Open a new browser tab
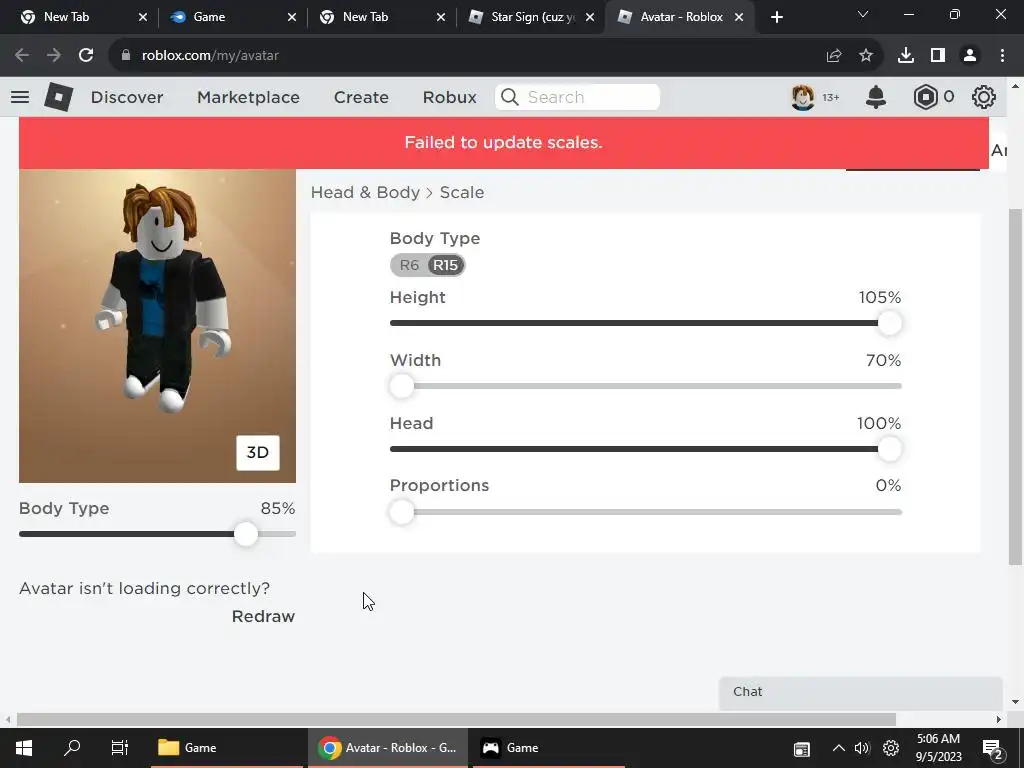 (776, 17)
